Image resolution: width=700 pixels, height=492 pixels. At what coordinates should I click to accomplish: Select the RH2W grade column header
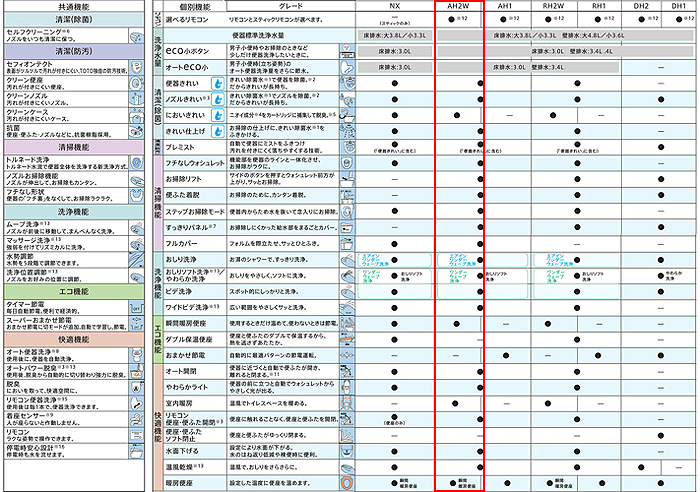[x=555, y=6]
